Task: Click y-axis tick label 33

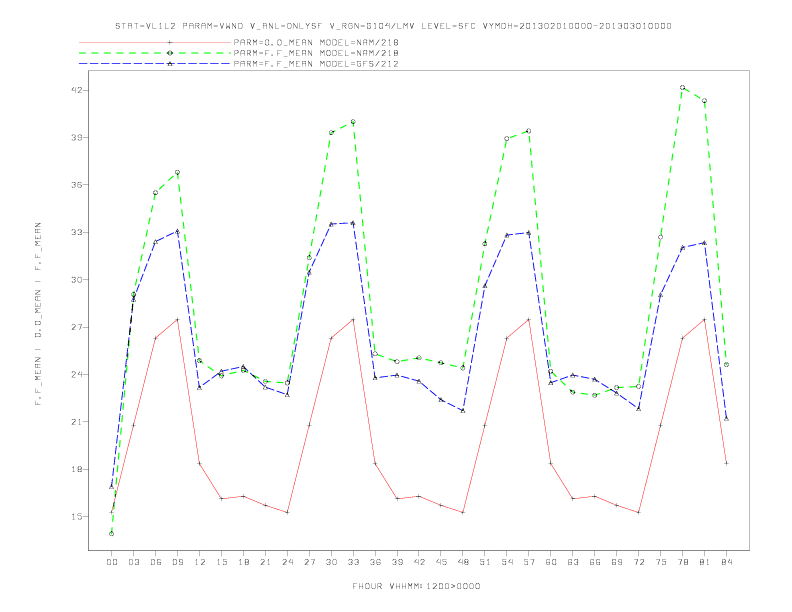Action: (x=77, y=232)
